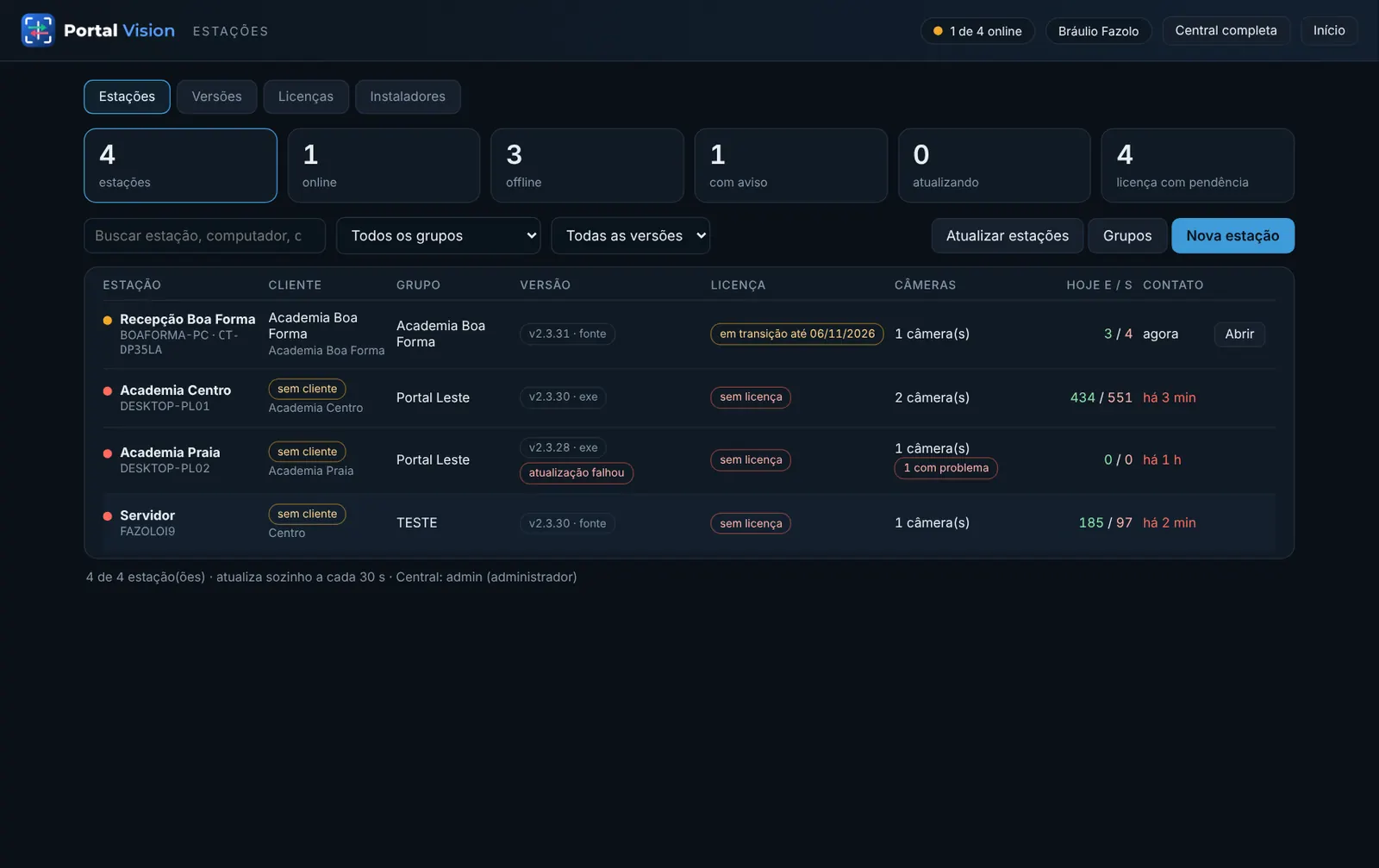1379x868 pixels.
Task: Click the v2.3.31 · fonte version badge
Action: [567, 334]
